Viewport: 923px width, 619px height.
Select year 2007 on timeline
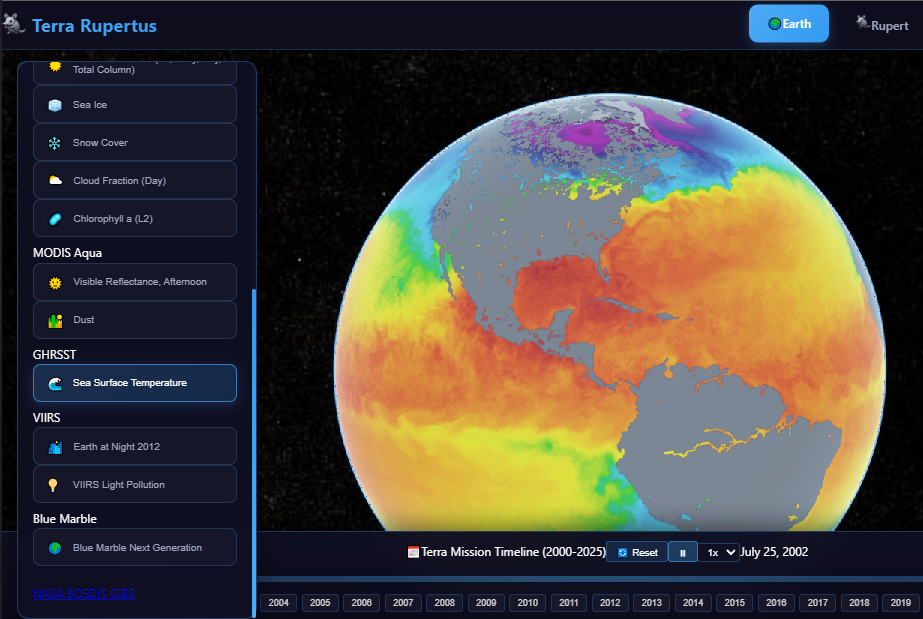pyautogui.click(x=403, y=603)
